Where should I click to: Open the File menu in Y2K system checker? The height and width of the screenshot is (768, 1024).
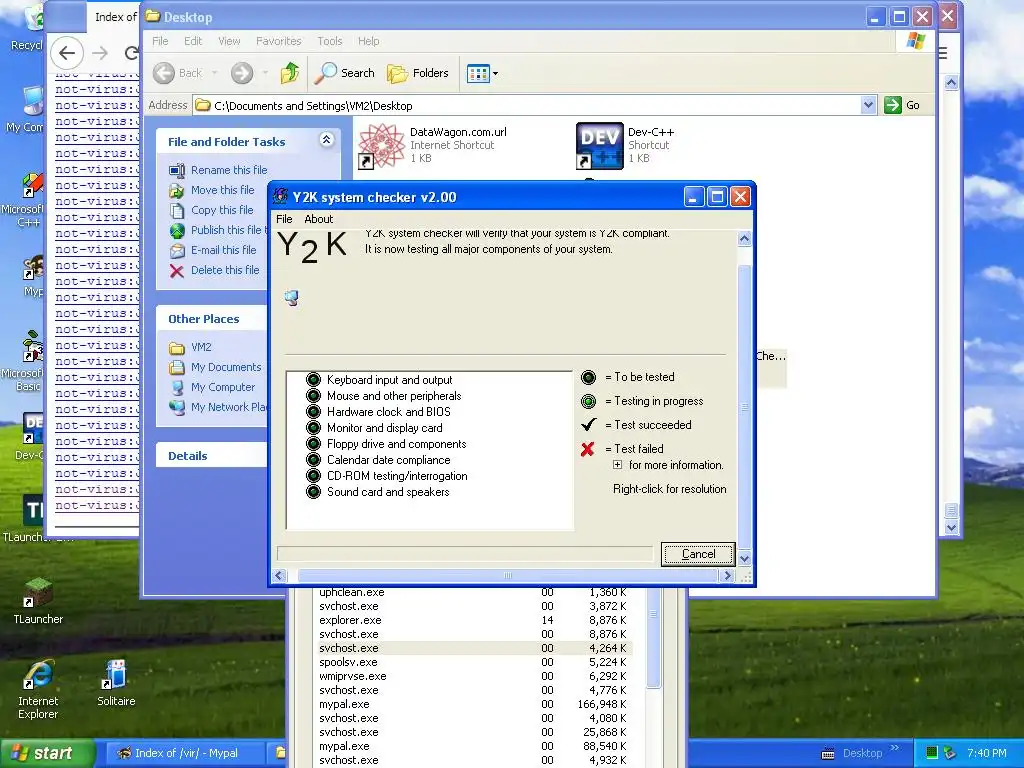coord(284,219)
